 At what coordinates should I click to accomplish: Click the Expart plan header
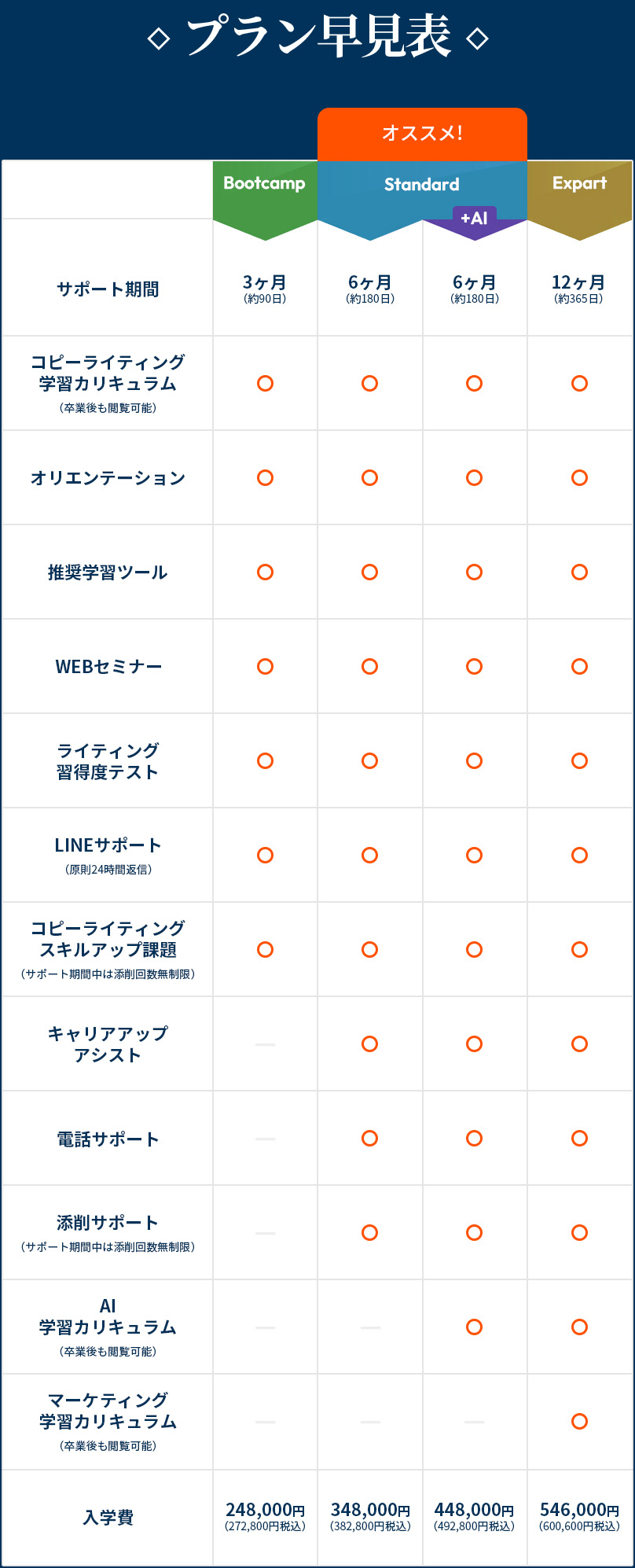[x=579, y=184]
